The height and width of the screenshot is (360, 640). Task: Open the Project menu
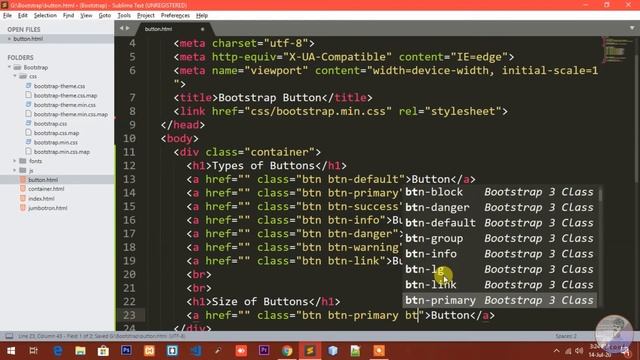pyautogui.click(x=146, y=16)
